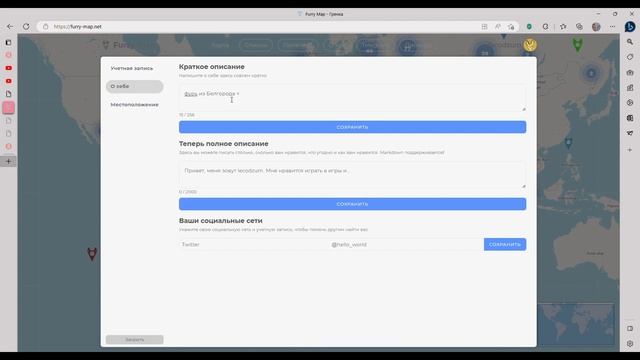Save social networks with the СОХРАНИТЬ button
This screenshot has width=640, height=360.
click(x=505, y=244)
